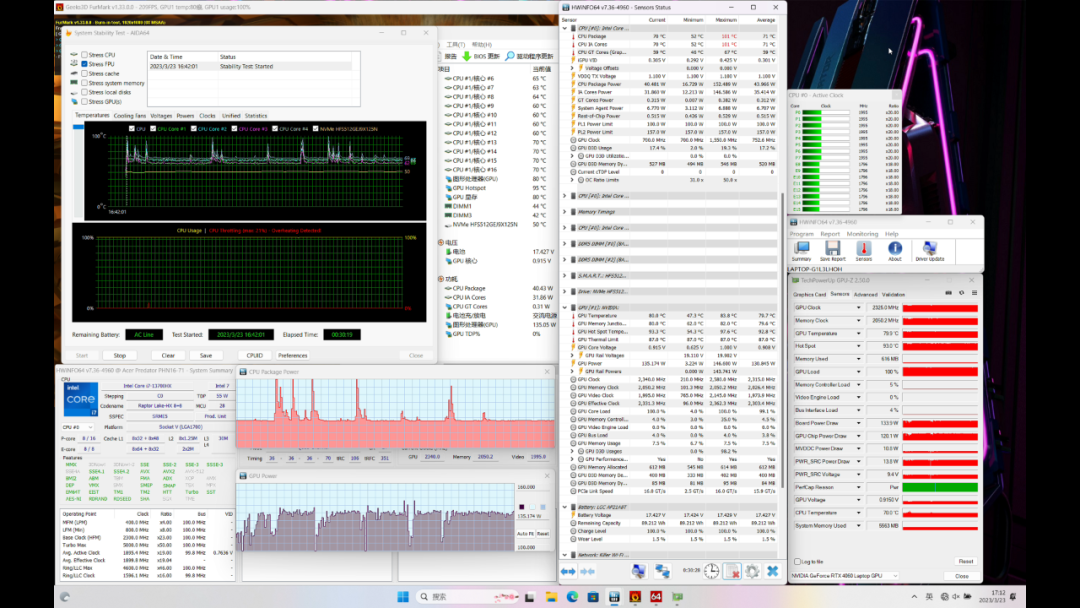This screenshot has height=608, width=1080.
Task: Open Preferences in the System Stability Test
Action: pyautogui.click(x=293, y=355)
